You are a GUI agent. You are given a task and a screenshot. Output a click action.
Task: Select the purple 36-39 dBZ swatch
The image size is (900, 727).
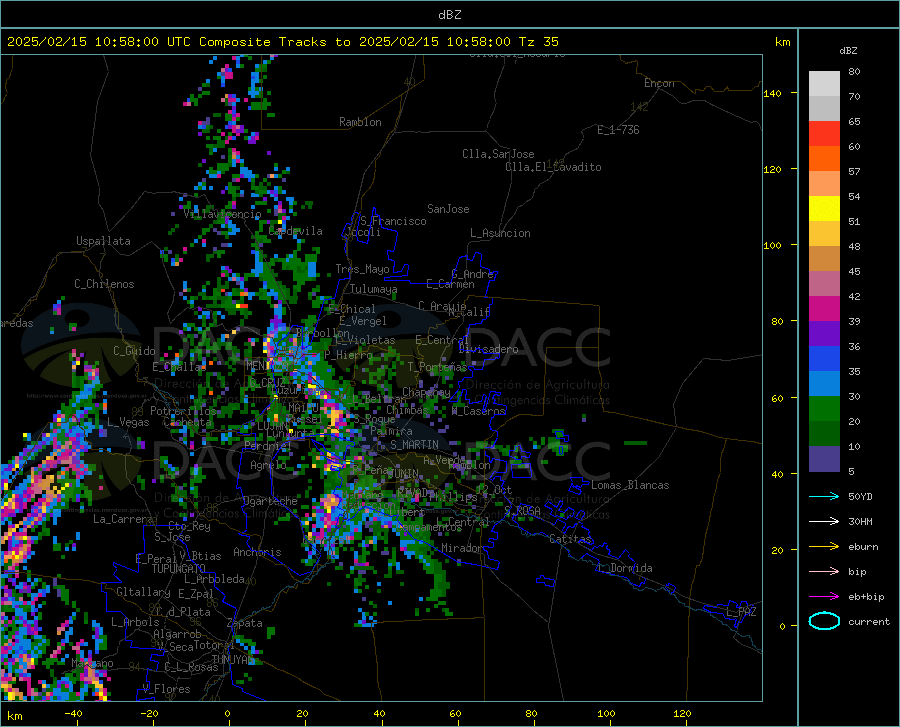coord(824,334)
